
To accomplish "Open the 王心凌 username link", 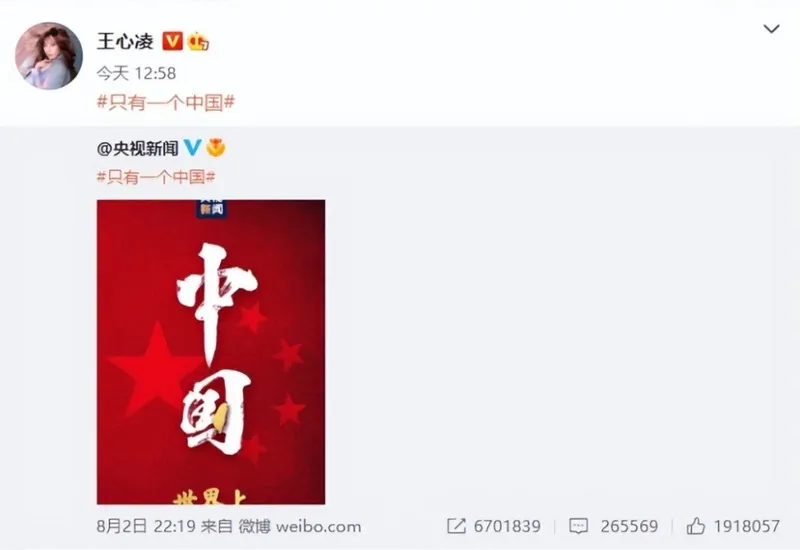I will (126, 41).
